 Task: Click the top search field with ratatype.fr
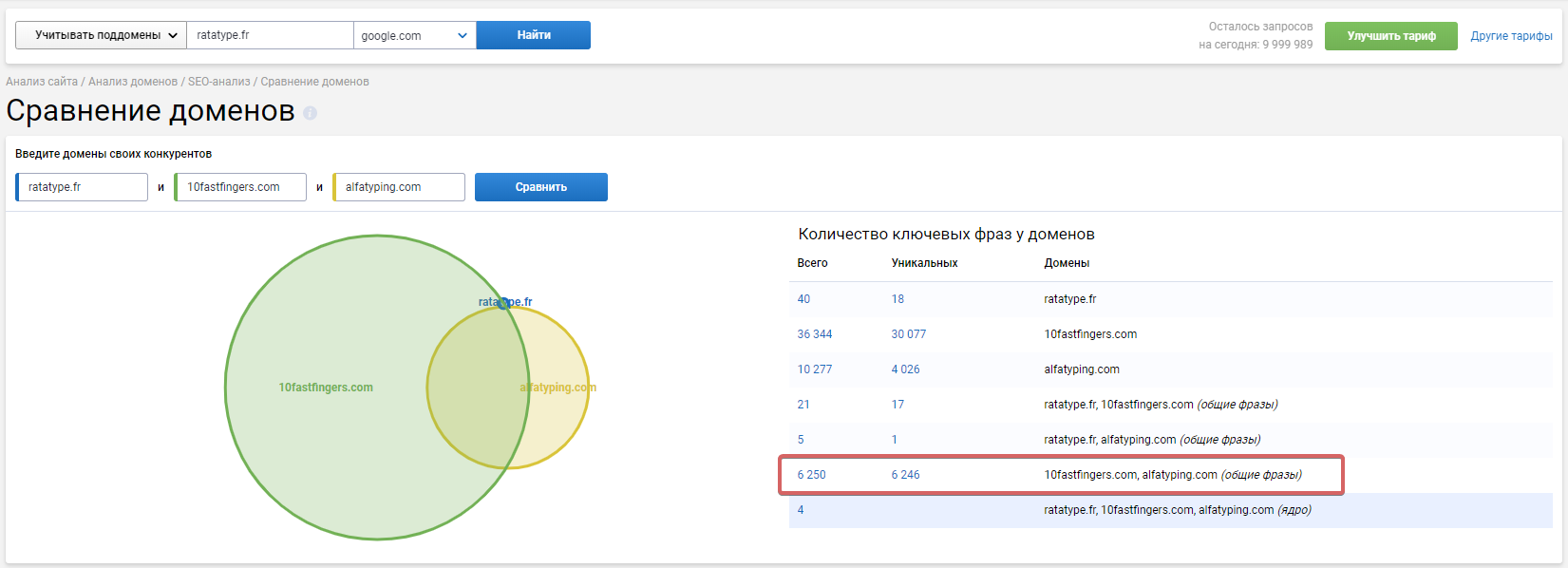[x=270, y=35]
